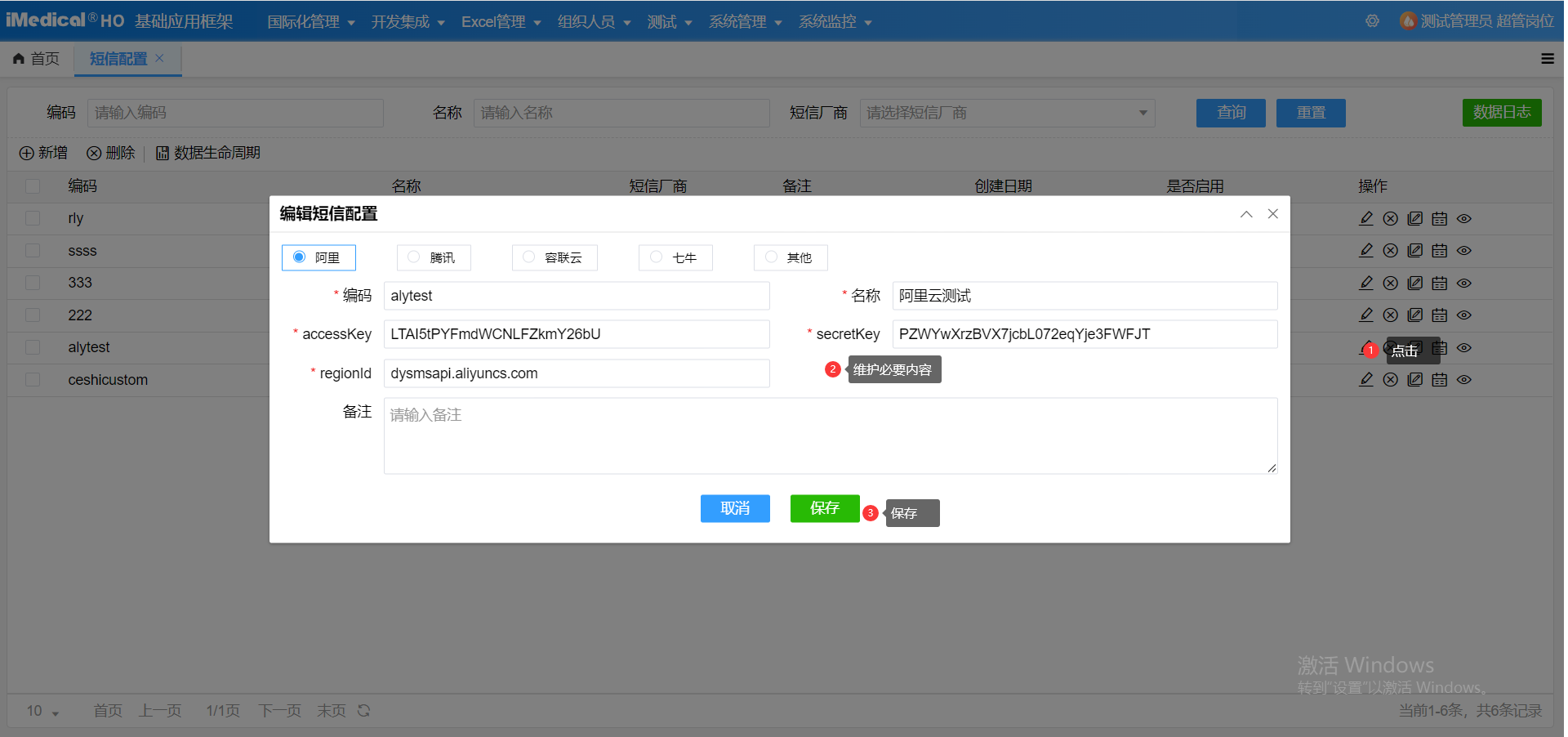Click the 取消 button in dialog
This screenshot has height=737, width=1568.
[x=735, y=508]
